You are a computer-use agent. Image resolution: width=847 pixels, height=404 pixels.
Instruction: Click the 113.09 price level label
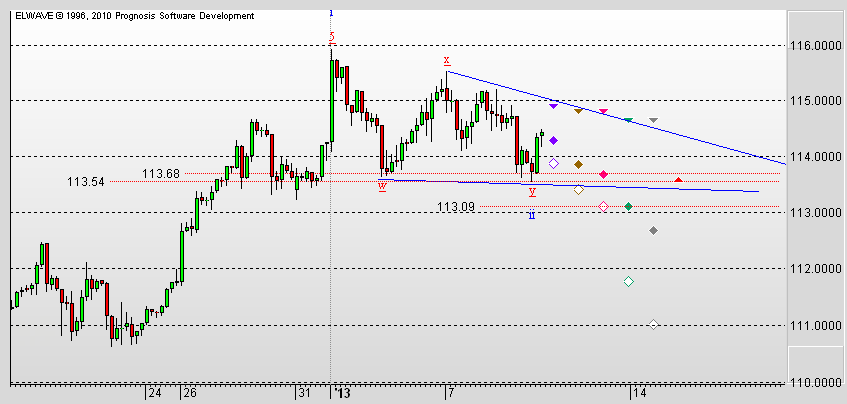(x=455, y=207)
